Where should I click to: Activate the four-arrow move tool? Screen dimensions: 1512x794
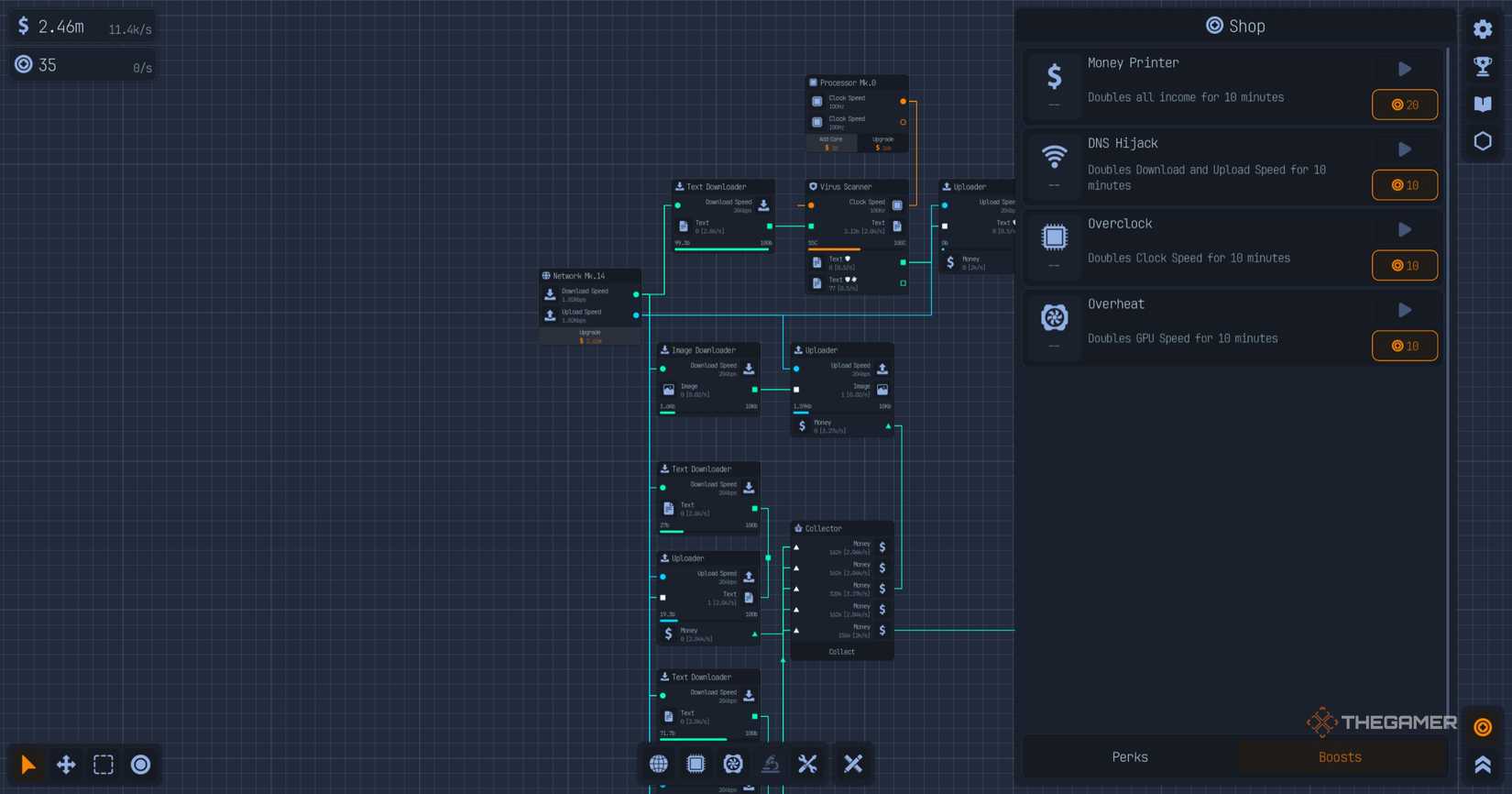pyautogui.click(x=66, y=765)
